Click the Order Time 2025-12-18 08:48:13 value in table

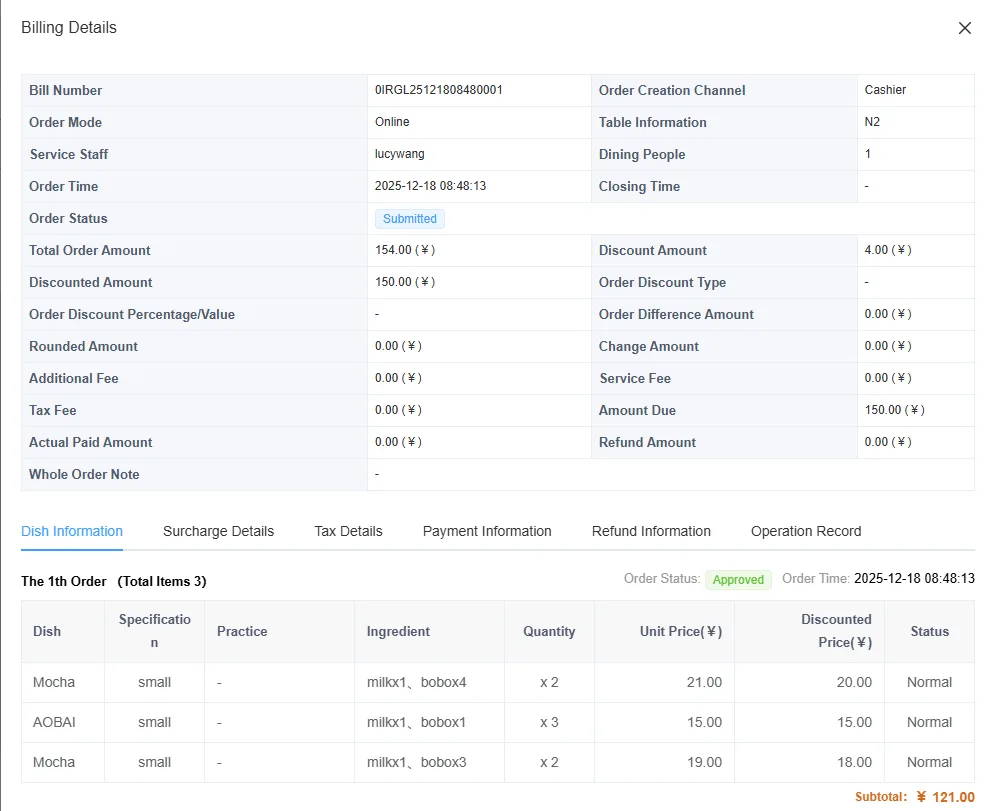coord(431,185)
